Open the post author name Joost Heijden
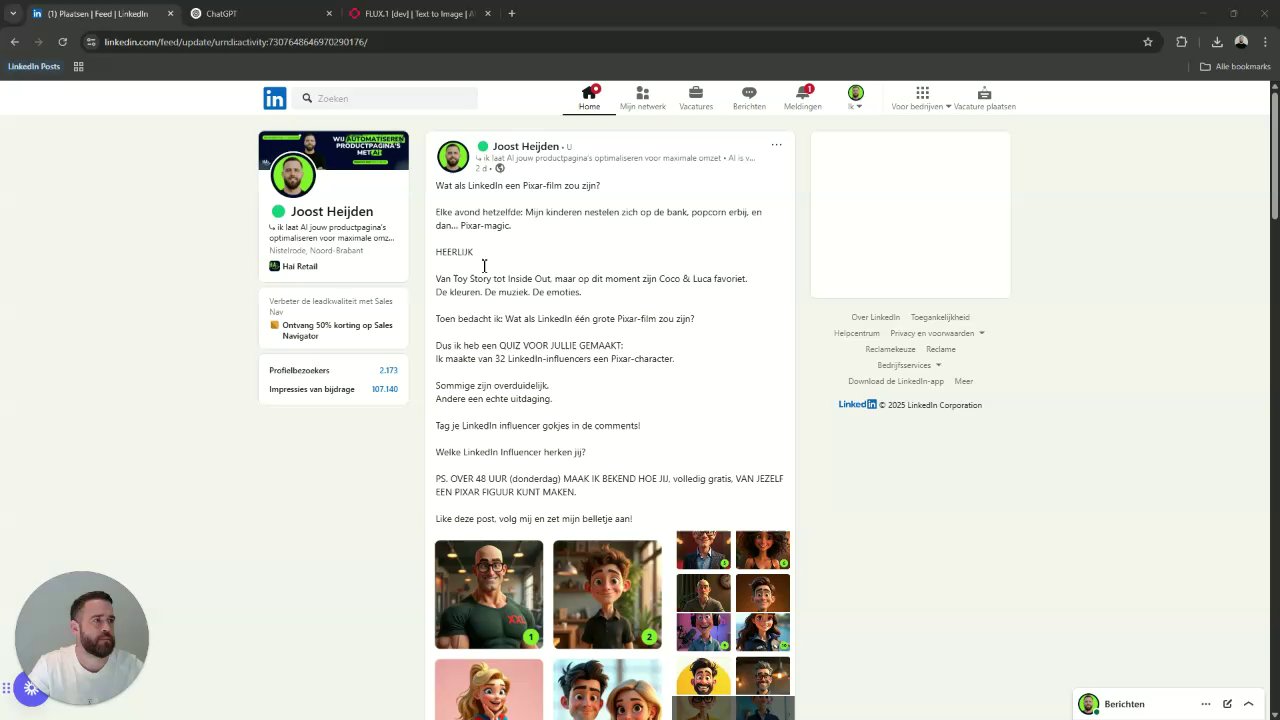The height and width of the screenshot is (720, 1280). [525, 146]
